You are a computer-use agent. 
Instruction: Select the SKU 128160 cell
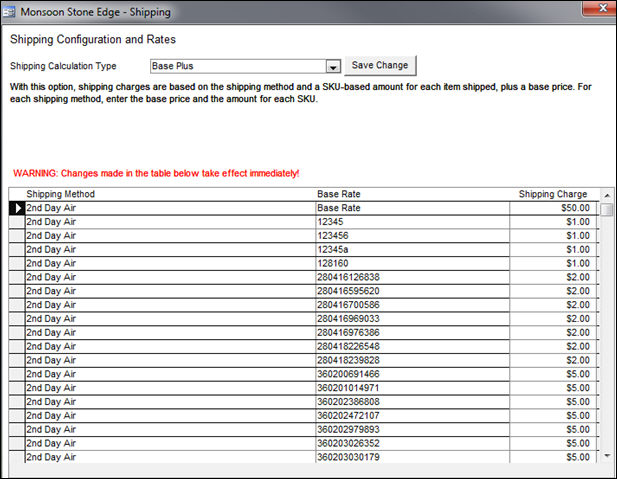tap(410, 263)
